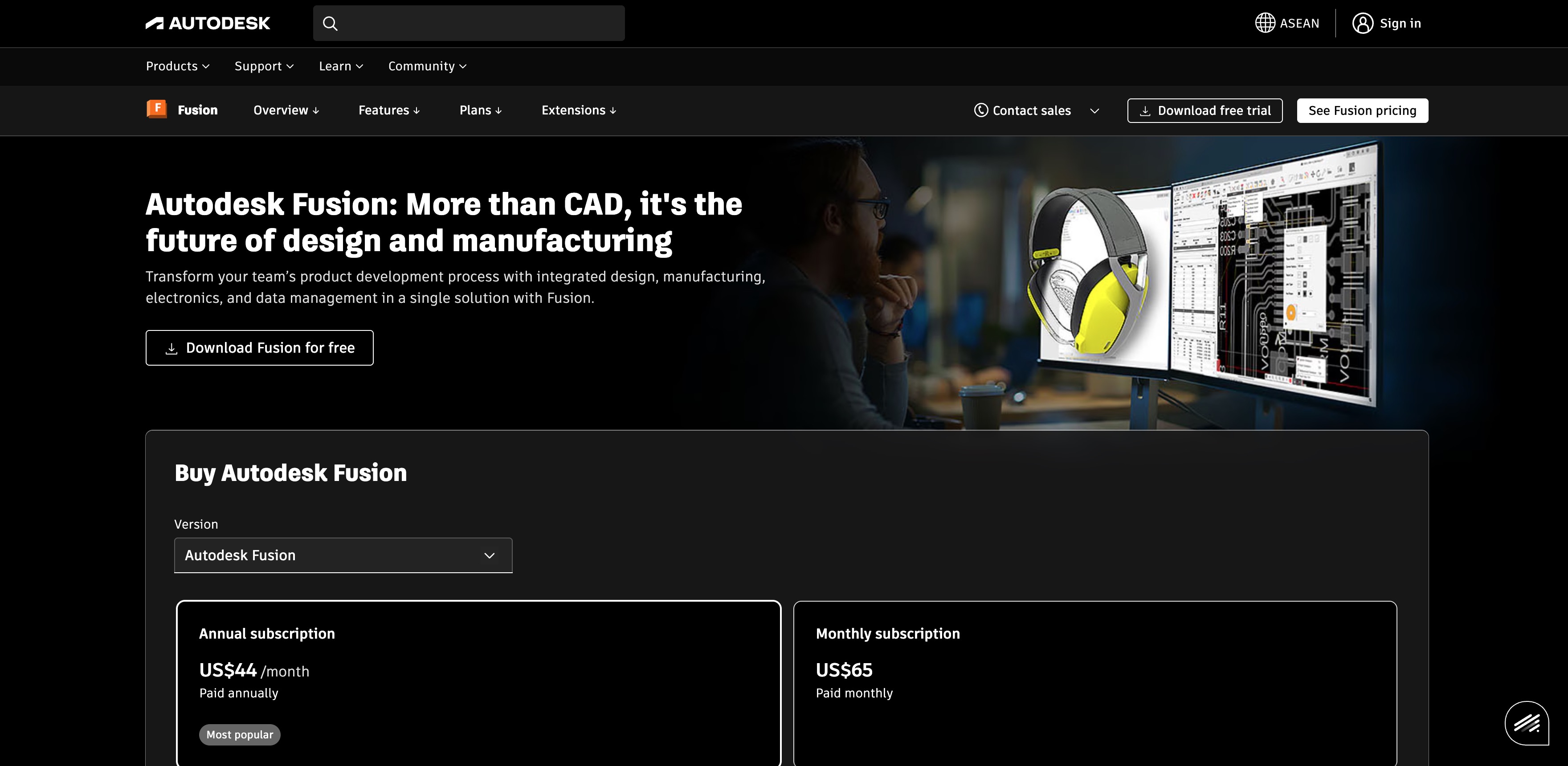The width and height of the screenshot is (1568, 766).
Task: Click Download Fusion for free button
Action: click(x=259, y=347)
